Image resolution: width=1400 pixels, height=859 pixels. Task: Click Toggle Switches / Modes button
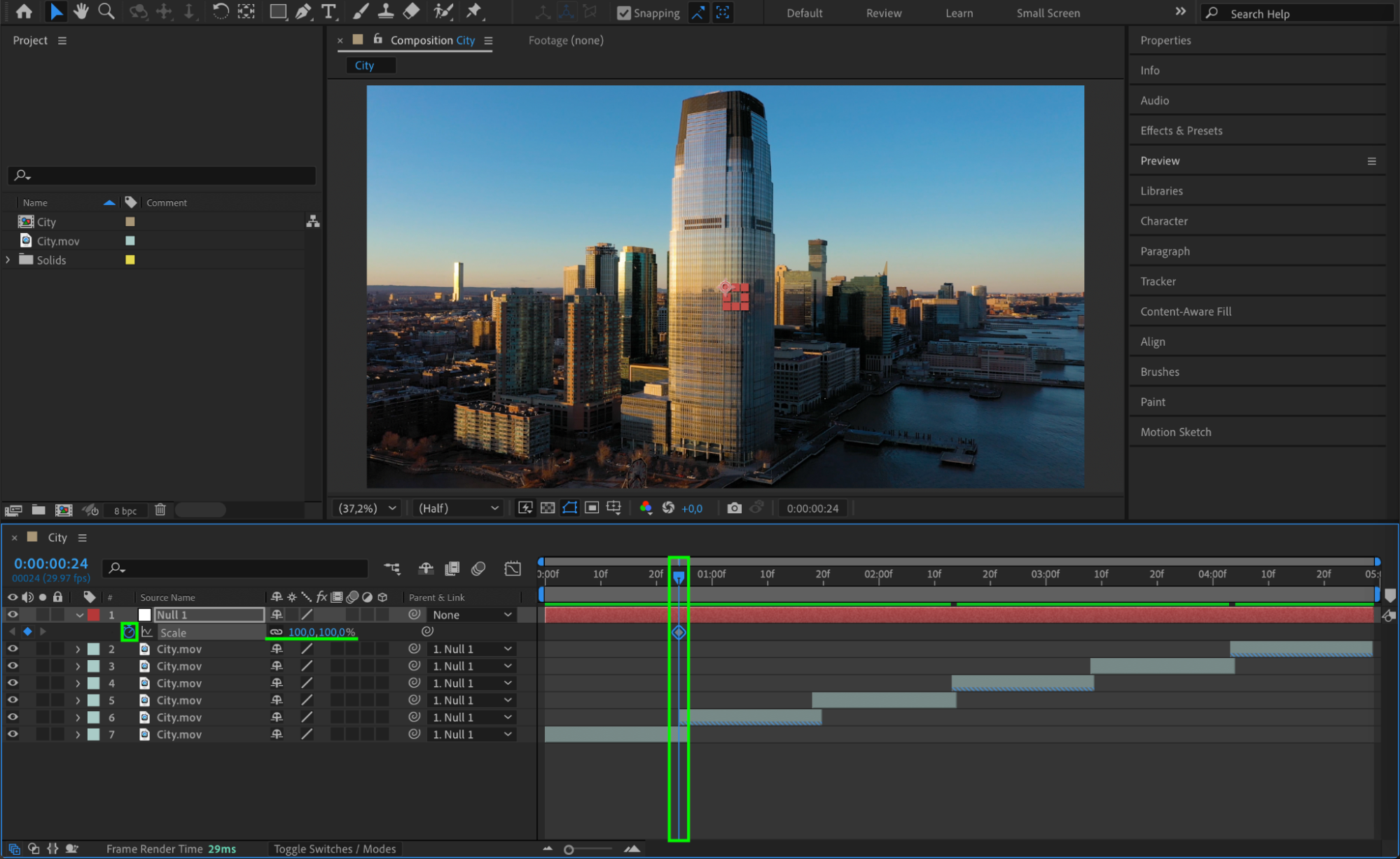coord(335,849)
